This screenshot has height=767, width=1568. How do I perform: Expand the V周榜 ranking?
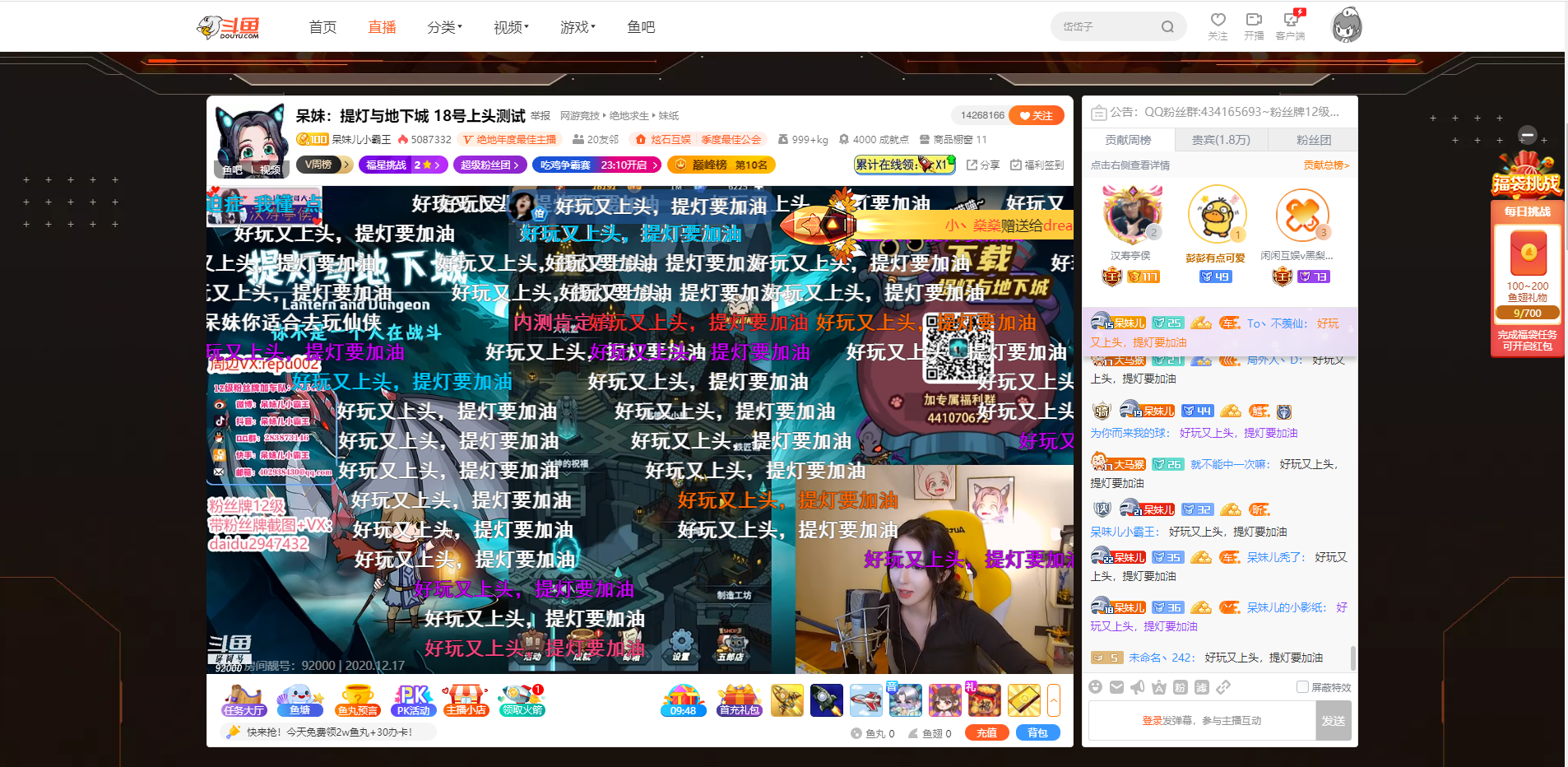[x=324, y=165]
